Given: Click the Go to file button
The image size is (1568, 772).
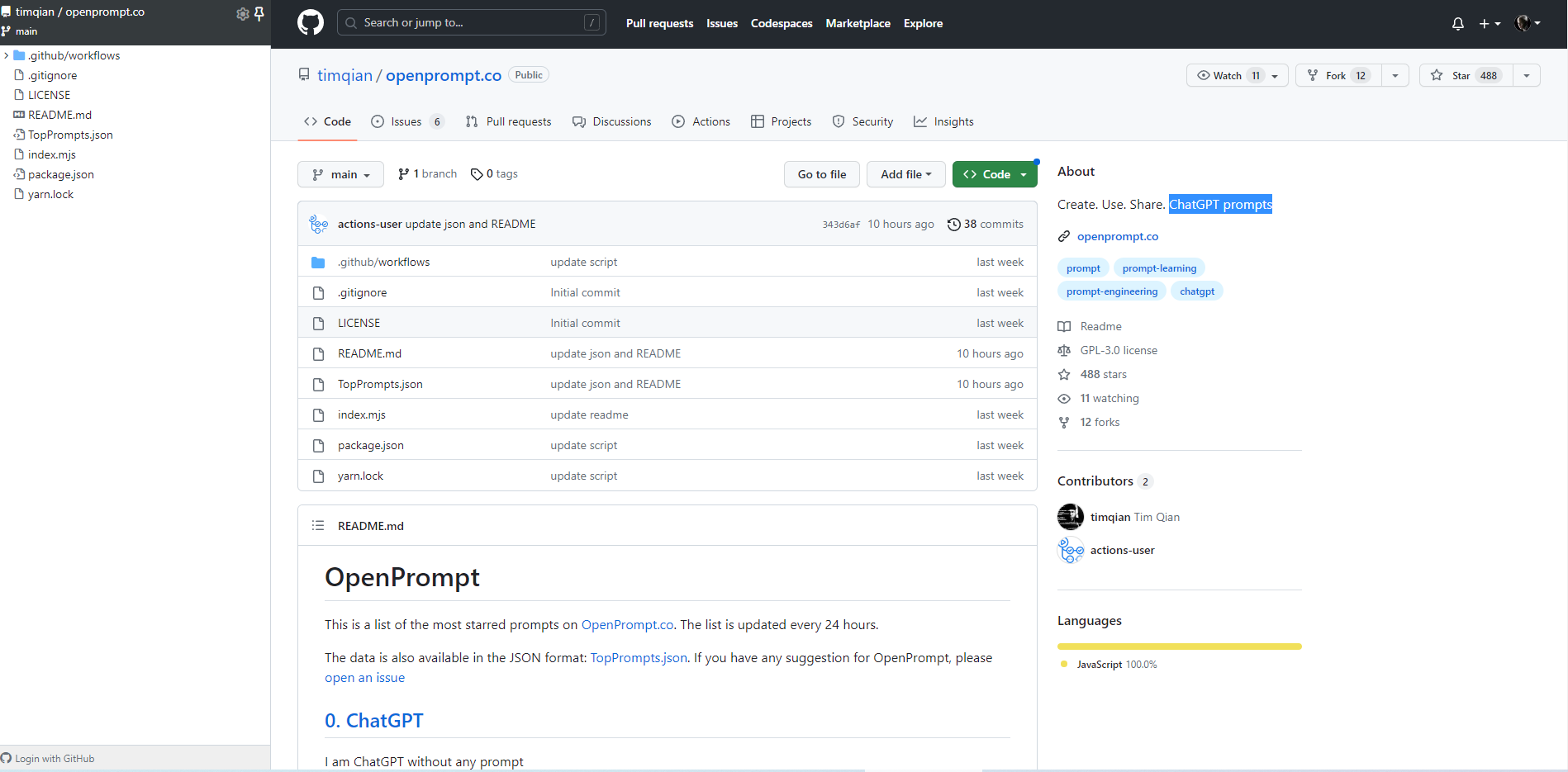Looking at the screenshot, I should (822, 174).
